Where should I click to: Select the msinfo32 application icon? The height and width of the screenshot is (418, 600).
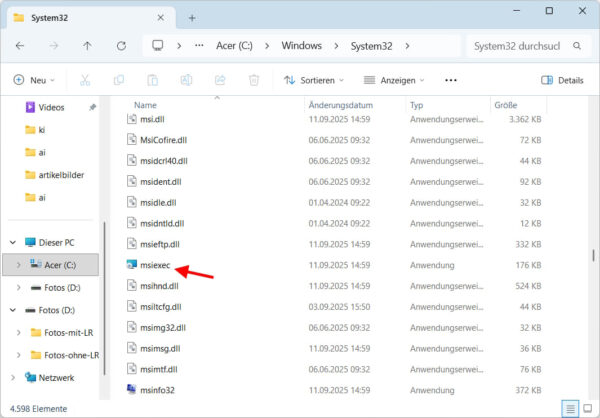[132, 390]
